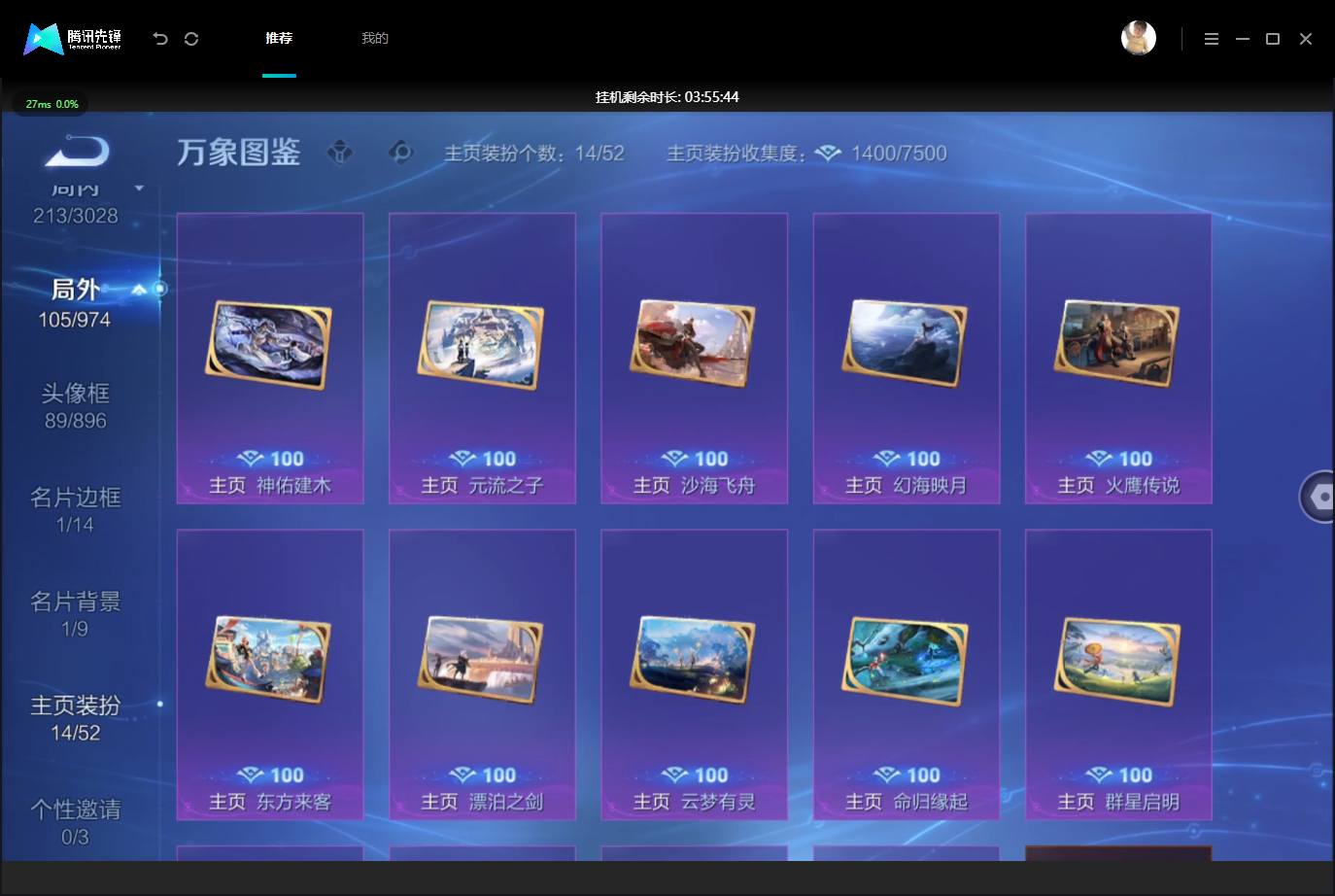Open the 命归缘起 homepage card
1335x896 pixels.
[x=907, y=674]
